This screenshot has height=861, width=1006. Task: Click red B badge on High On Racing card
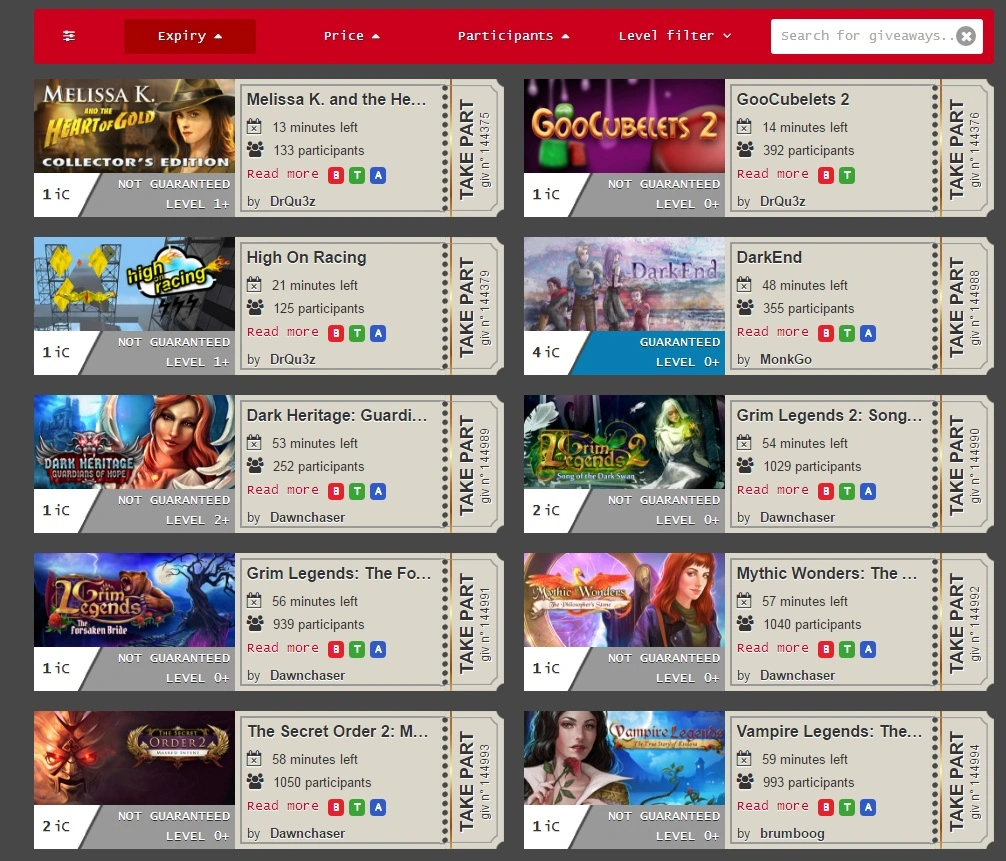[x=336, y=333]
